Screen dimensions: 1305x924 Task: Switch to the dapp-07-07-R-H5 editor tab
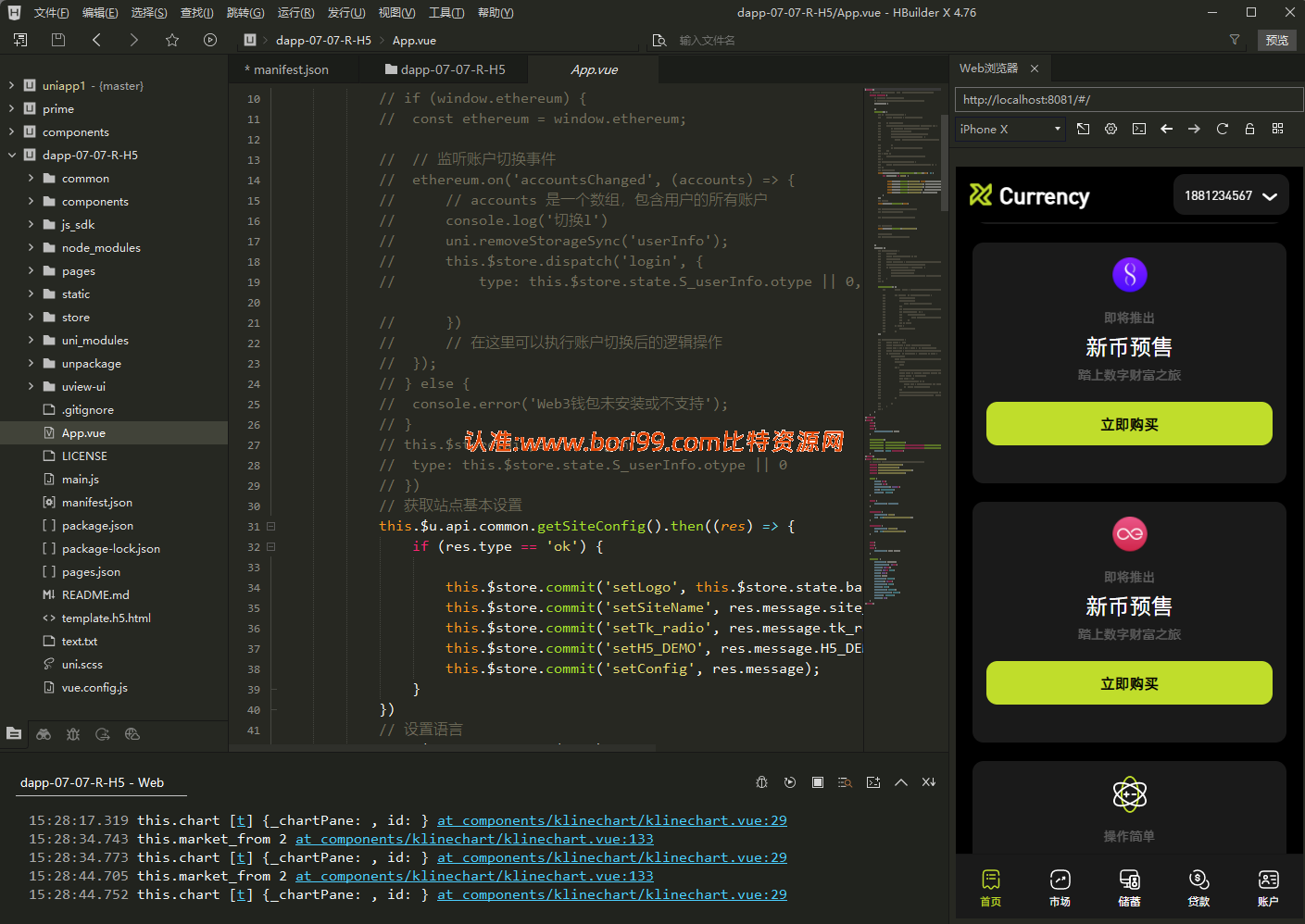point(445,69)
